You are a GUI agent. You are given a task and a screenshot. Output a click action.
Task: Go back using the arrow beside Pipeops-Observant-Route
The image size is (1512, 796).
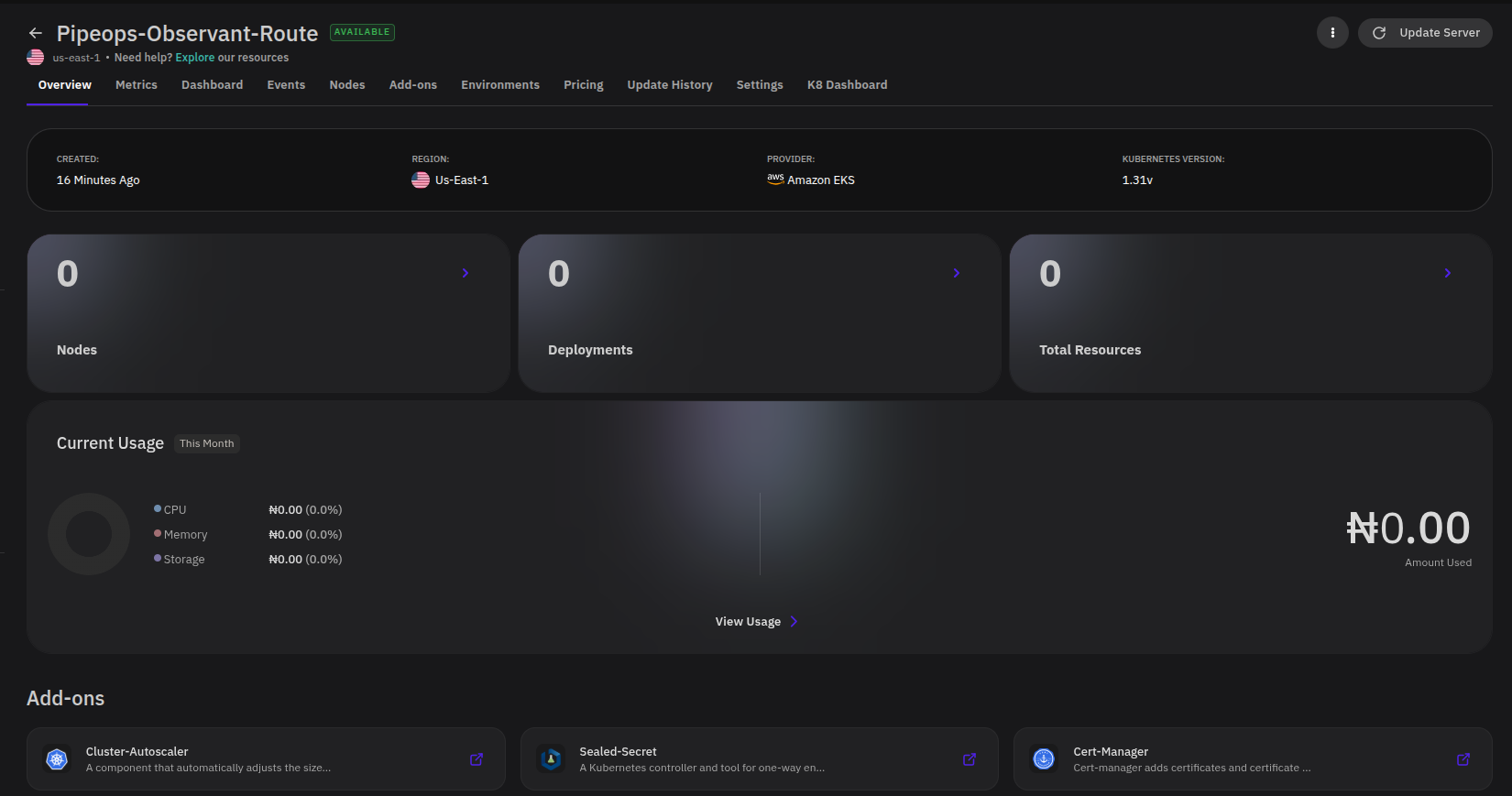pos(36,33)
